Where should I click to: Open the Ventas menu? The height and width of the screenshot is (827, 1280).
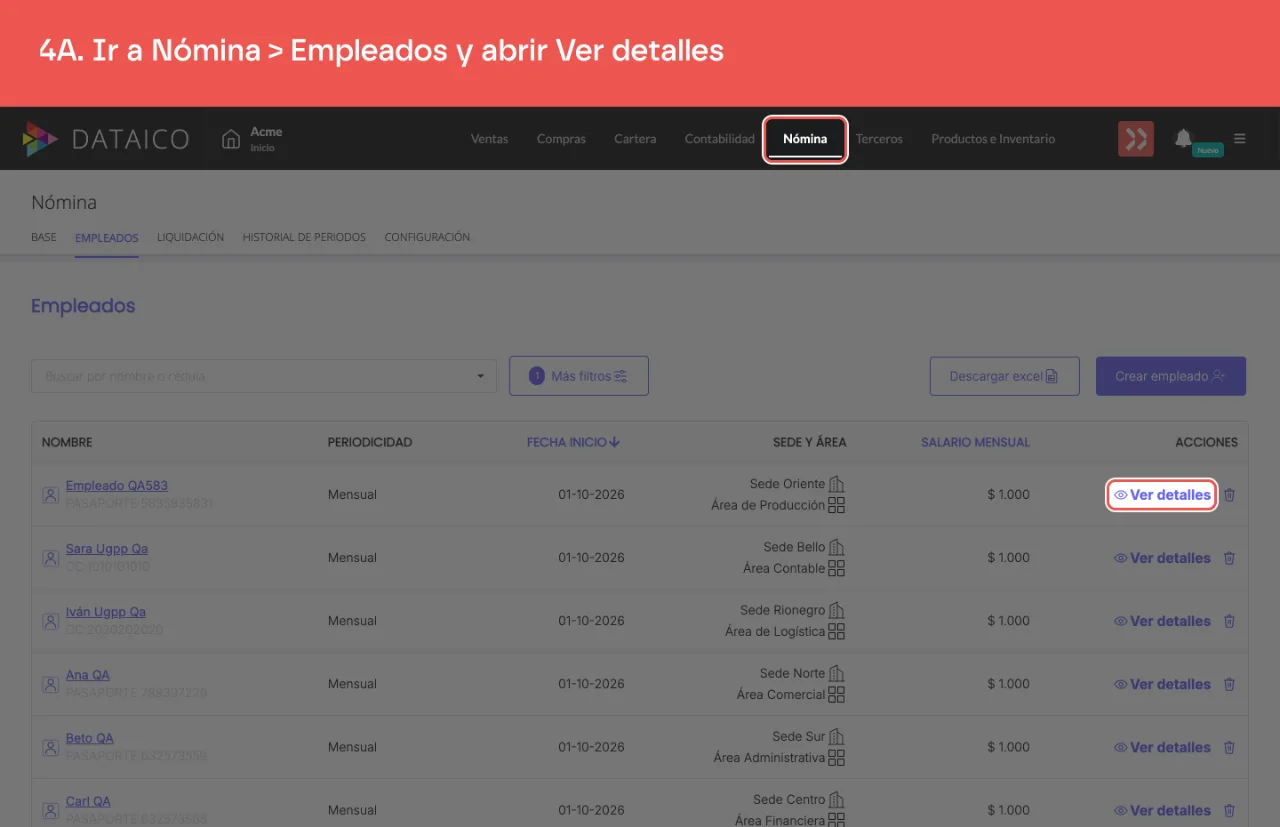point(489,139)
